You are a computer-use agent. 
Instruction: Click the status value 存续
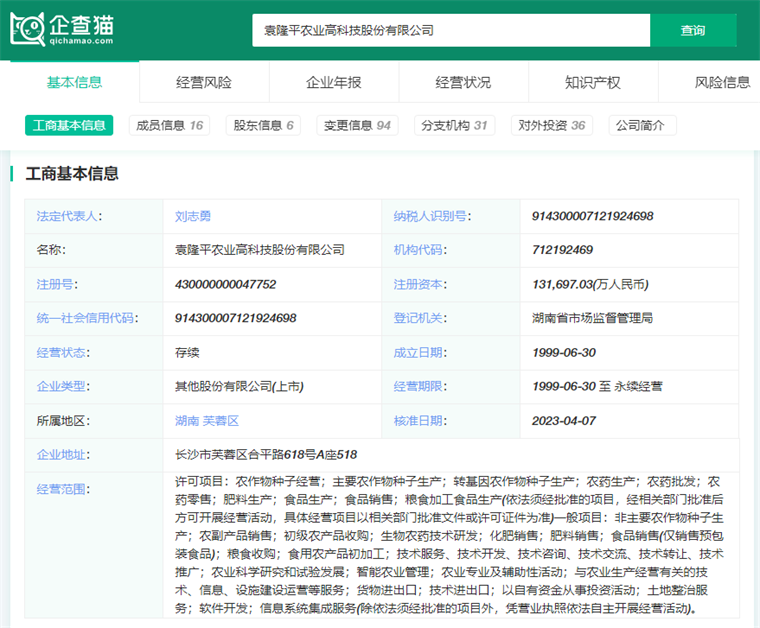pos(187,352)
